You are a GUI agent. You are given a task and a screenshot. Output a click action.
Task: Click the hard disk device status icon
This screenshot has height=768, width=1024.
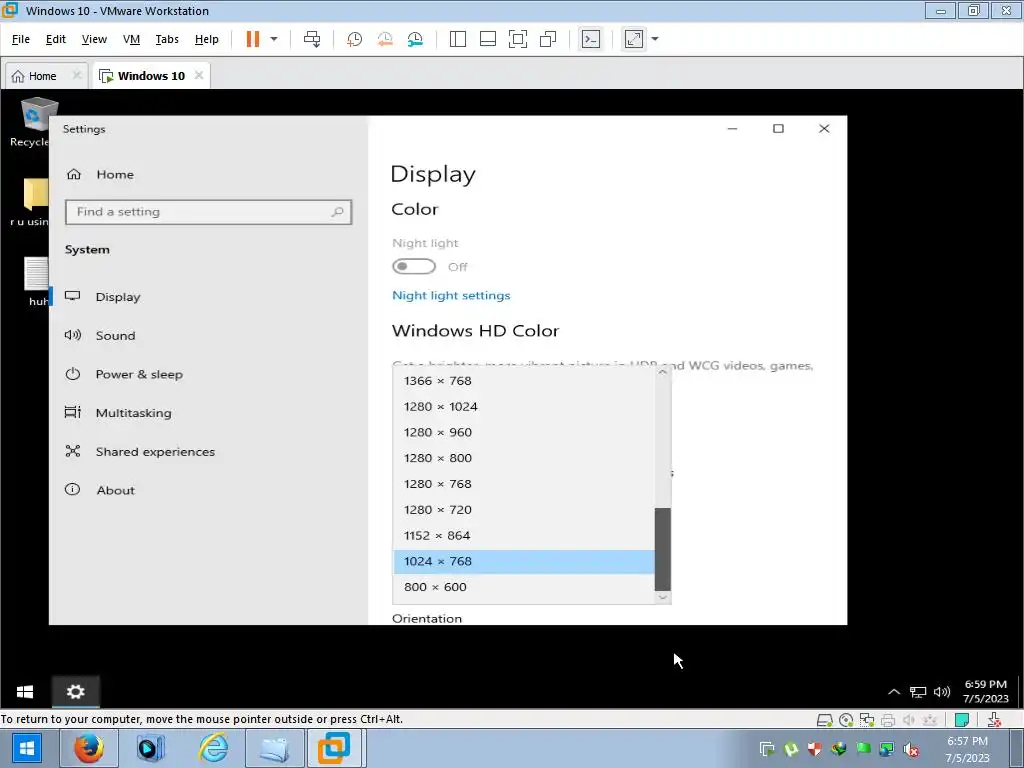pos(825,720)
